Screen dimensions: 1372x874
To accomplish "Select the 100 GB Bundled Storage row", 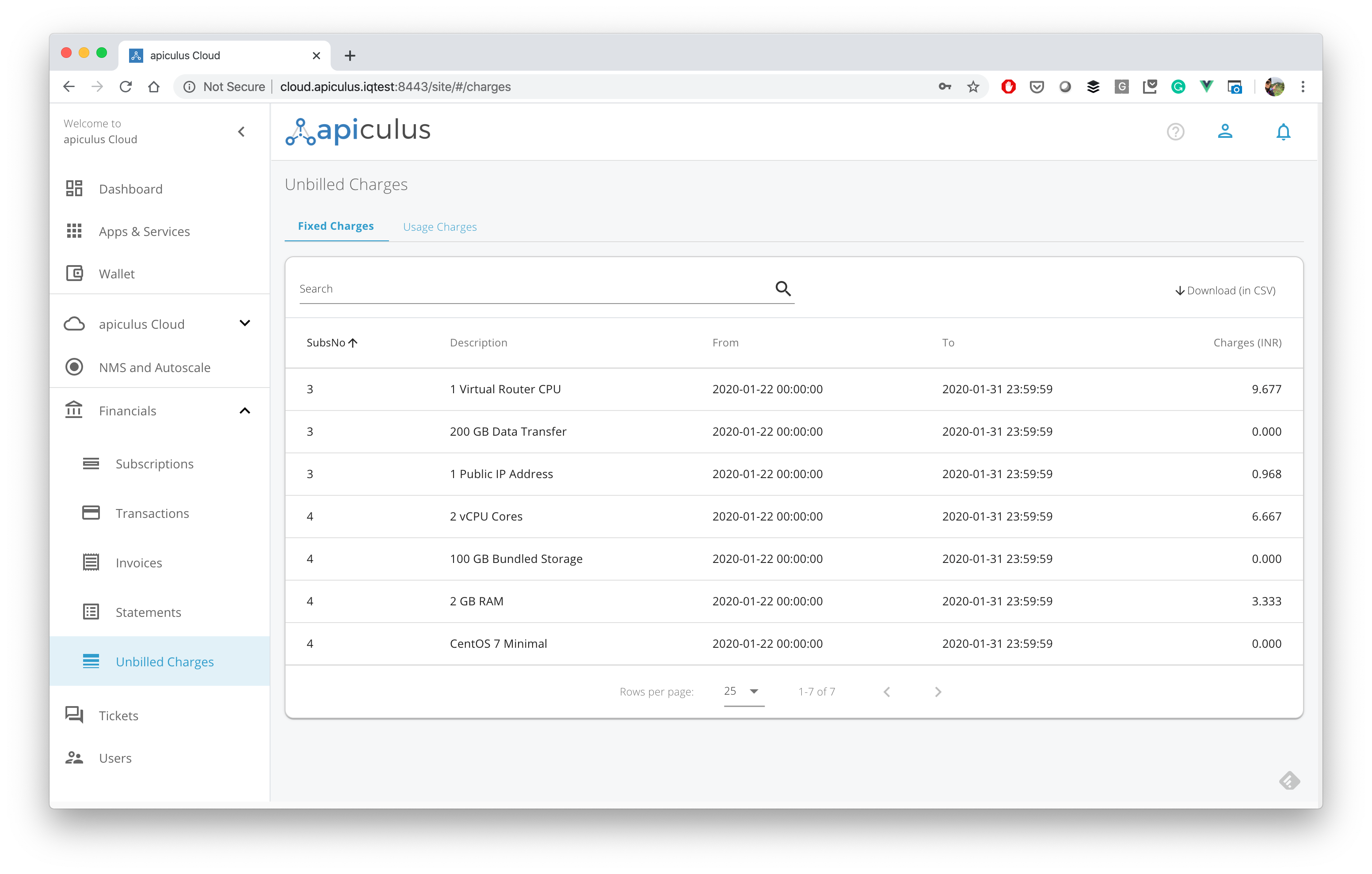I will coord(794,559).
